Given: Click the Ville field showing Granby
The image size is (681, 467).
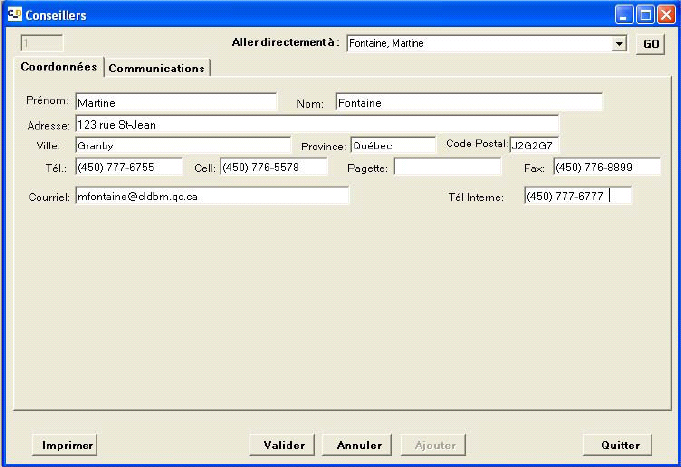Looking at the screenshot, I should (182, 145).
